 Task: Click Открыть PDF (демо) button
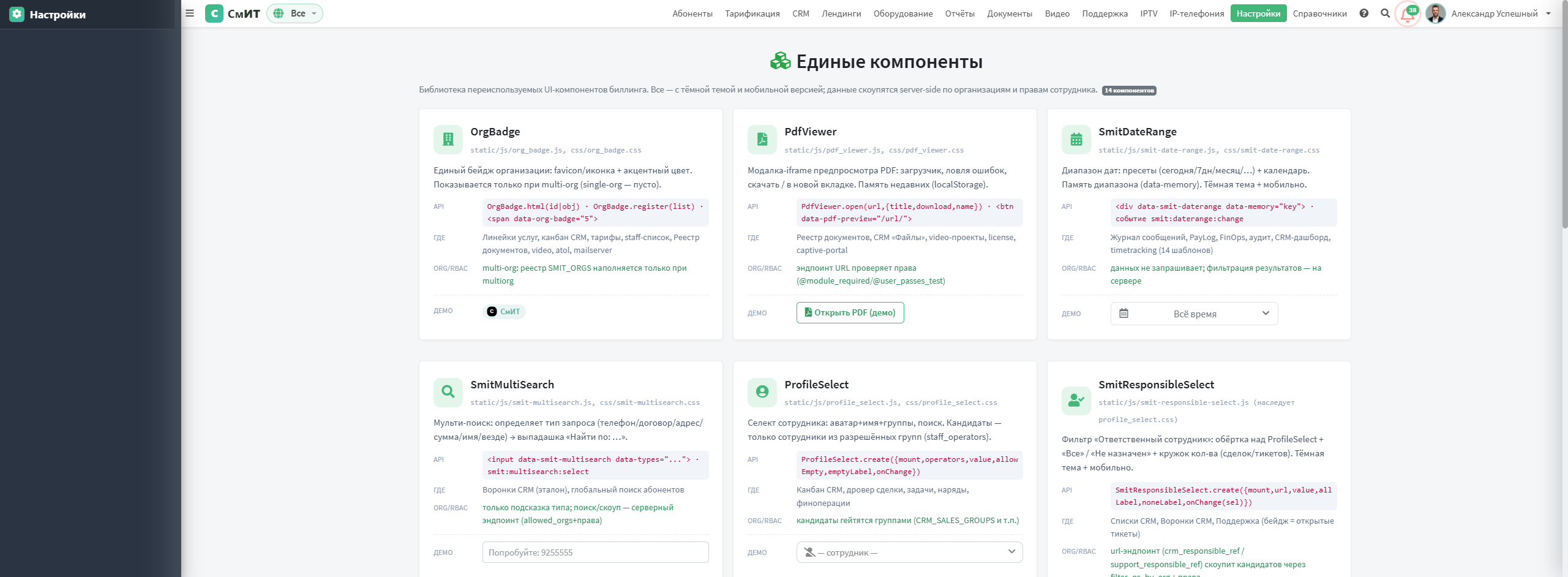click(x=850, y=312)
